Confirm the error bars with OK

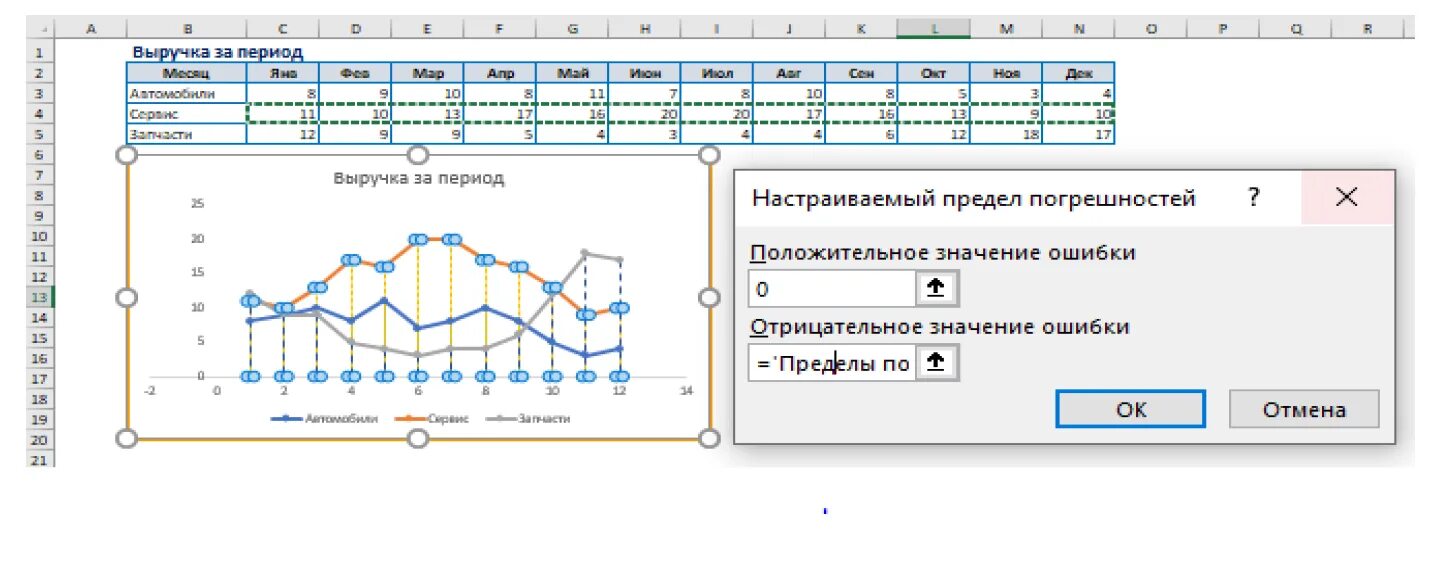1131,409
